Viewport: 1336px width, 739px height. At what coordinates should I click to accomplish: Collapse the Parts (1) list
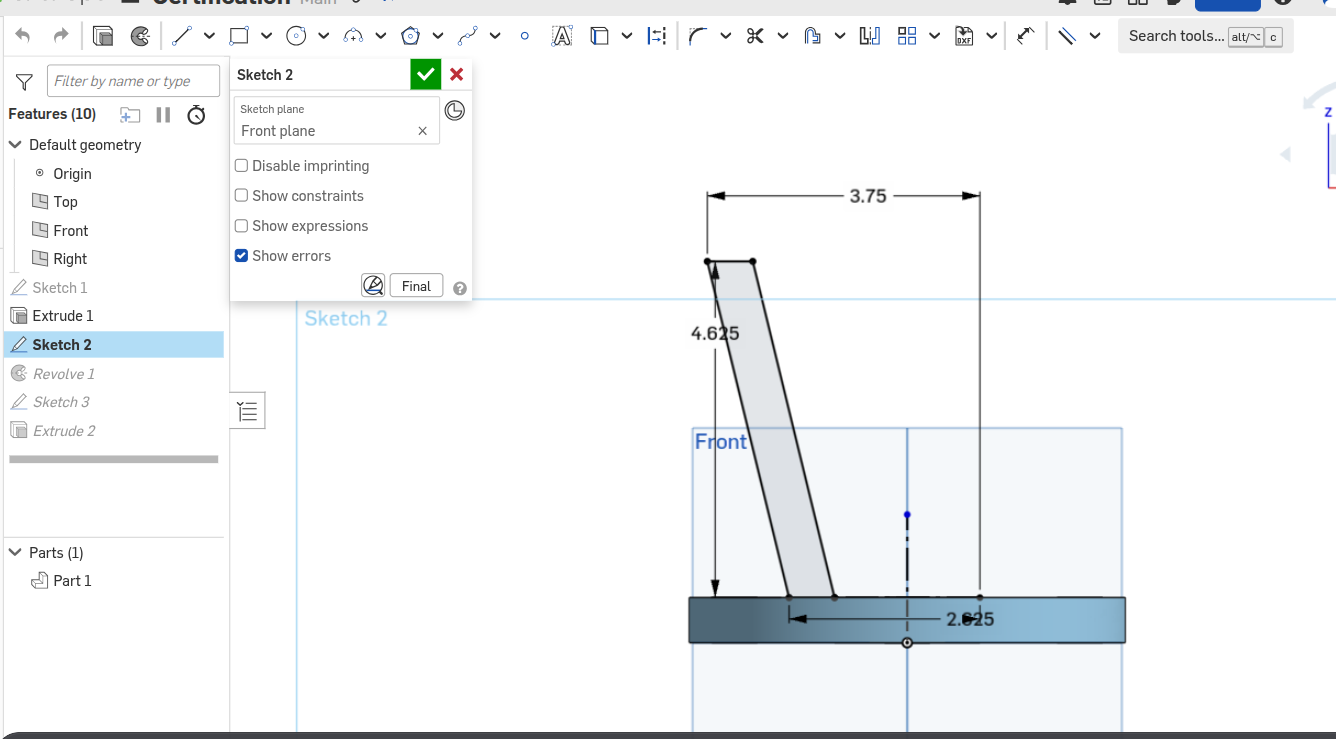[x=15, y=553]
